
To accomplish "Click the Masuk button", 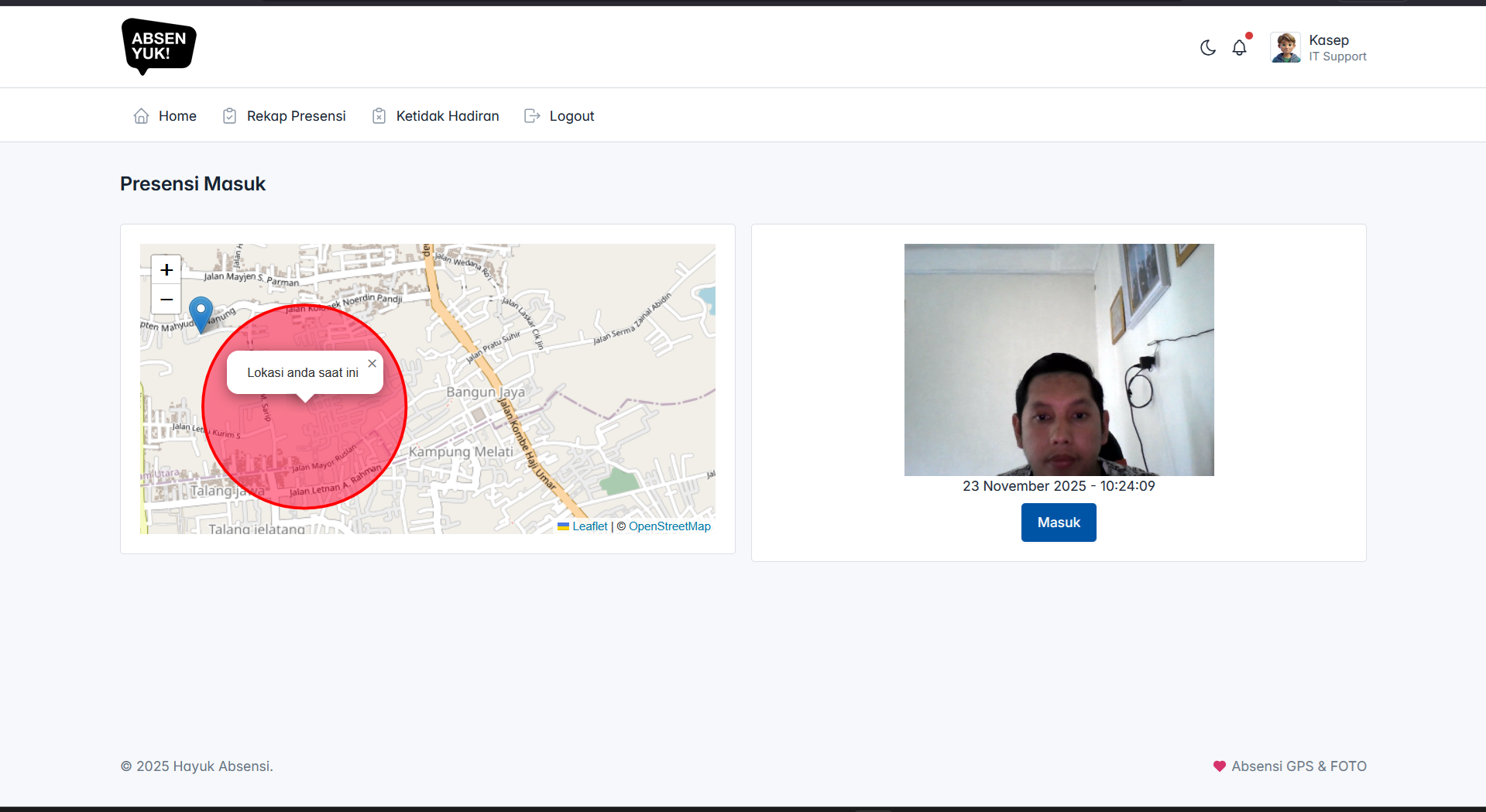I will click(1059, 522).
